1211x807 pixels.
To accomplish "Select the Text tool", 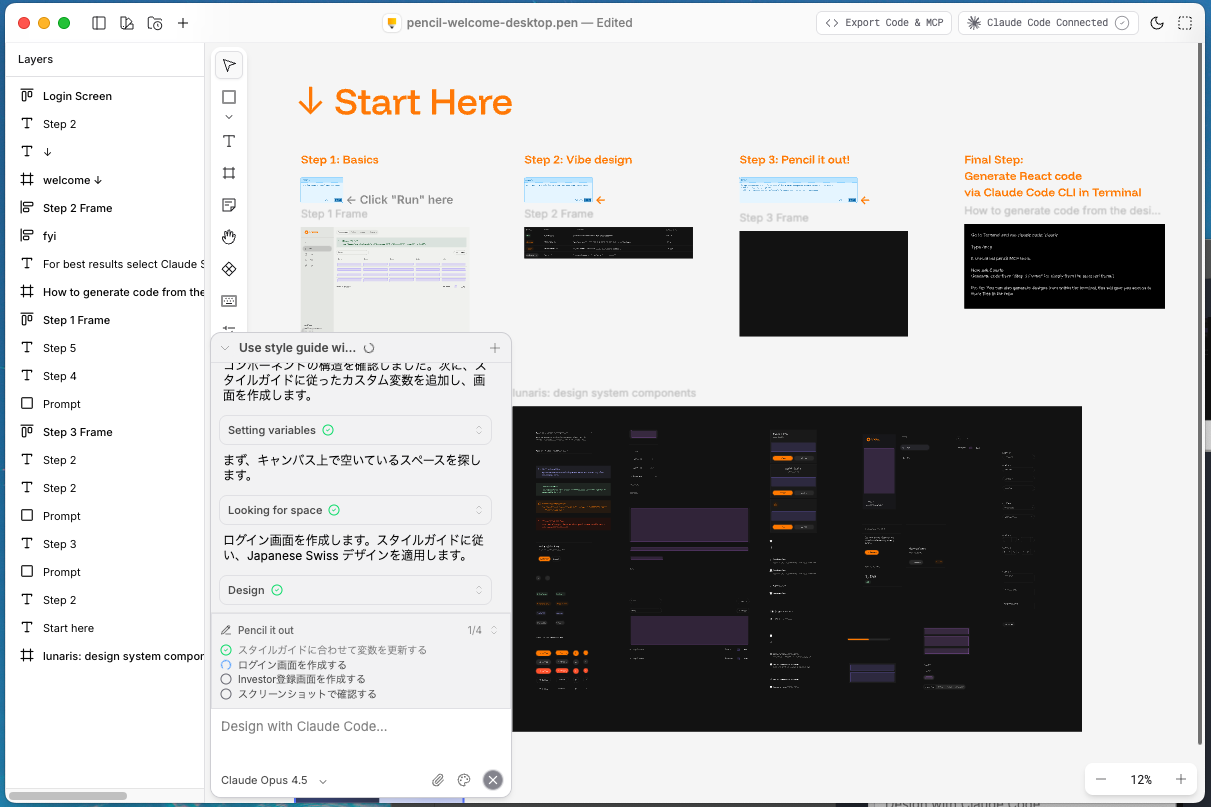I will (229, 141).
